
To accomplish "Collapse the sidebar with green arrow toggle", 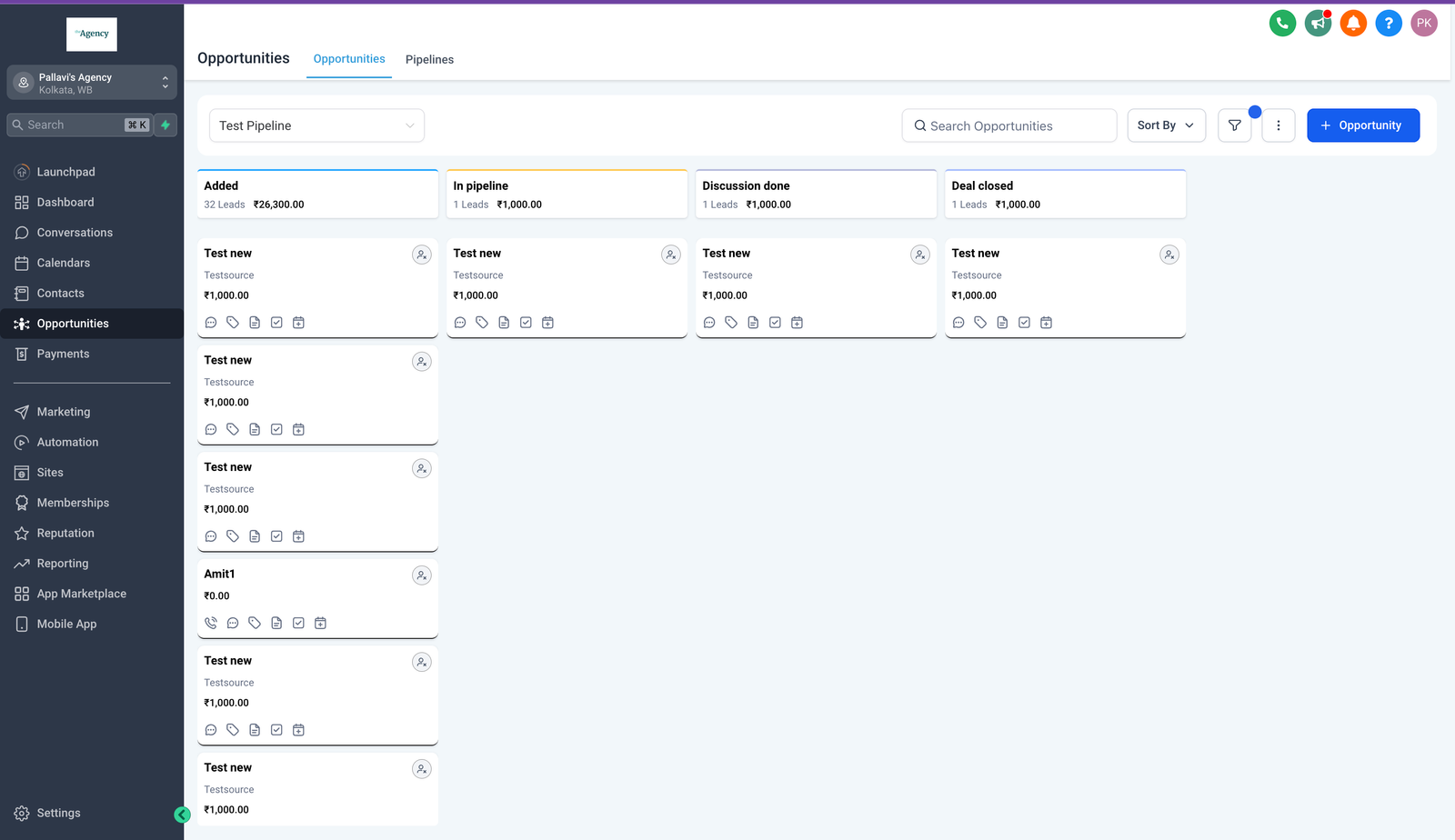I will pos(182,815).
